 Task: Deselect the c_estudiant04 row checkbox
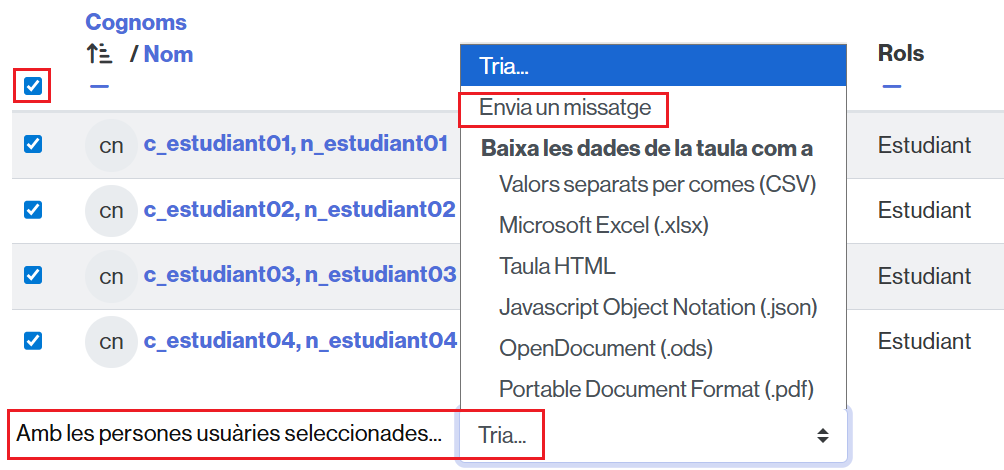(33, 341)
